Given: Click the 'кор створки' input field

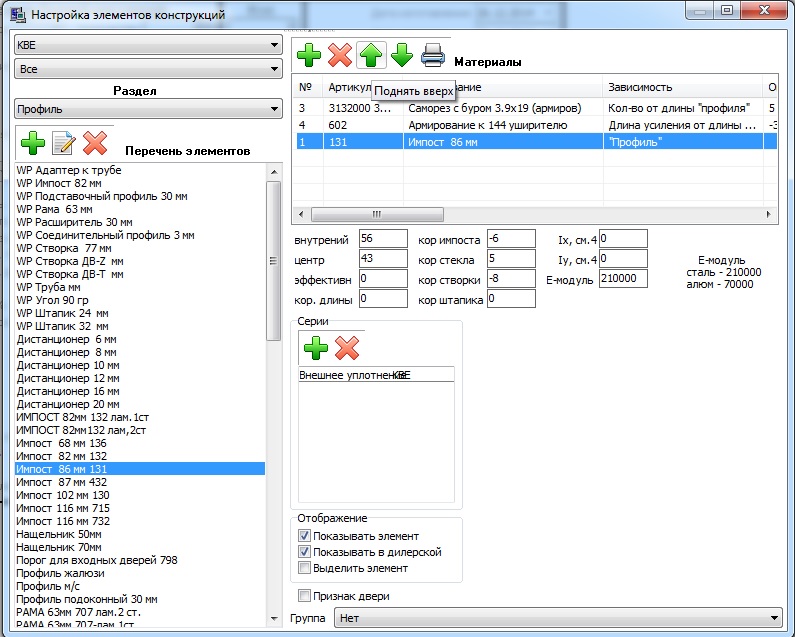Looking at the screenshot, I should (x=511, y=278).
